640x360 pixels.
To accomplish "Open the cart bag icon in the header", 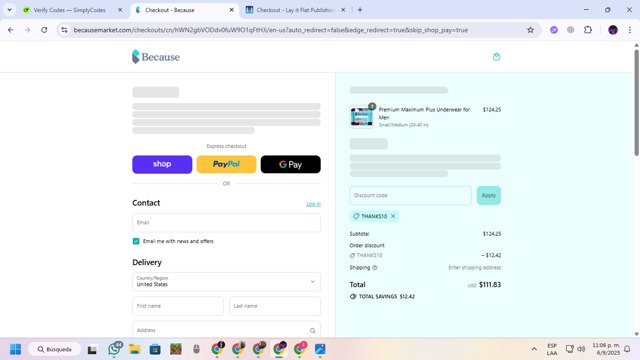I will click(x=496, y=56).
